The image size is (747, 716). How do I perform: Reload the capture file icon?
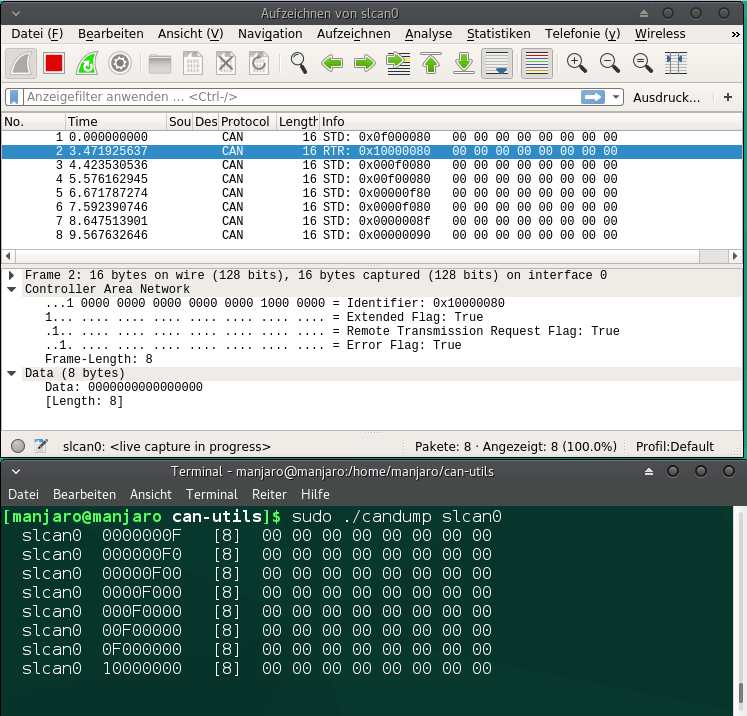pos(259,63)
